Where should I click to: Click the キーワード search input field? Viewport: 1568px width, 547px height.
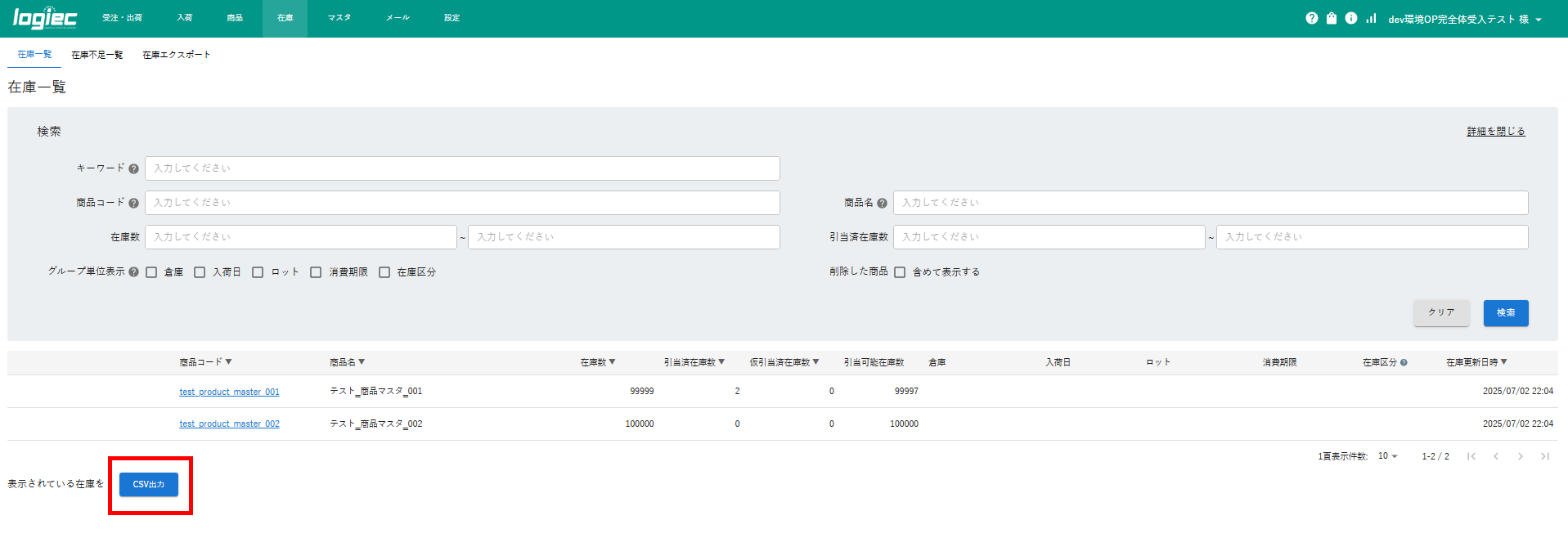click(462, 168)
